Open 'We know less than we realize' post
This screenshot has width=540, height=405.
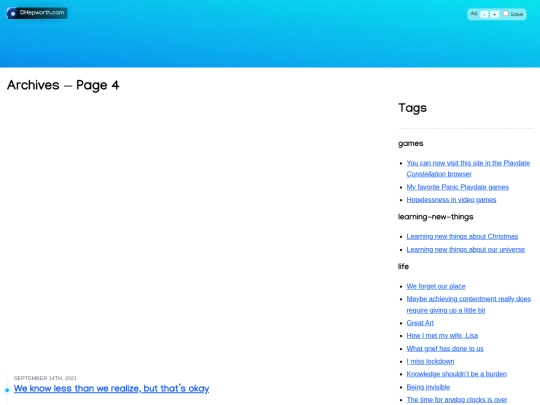click(111, 388)
